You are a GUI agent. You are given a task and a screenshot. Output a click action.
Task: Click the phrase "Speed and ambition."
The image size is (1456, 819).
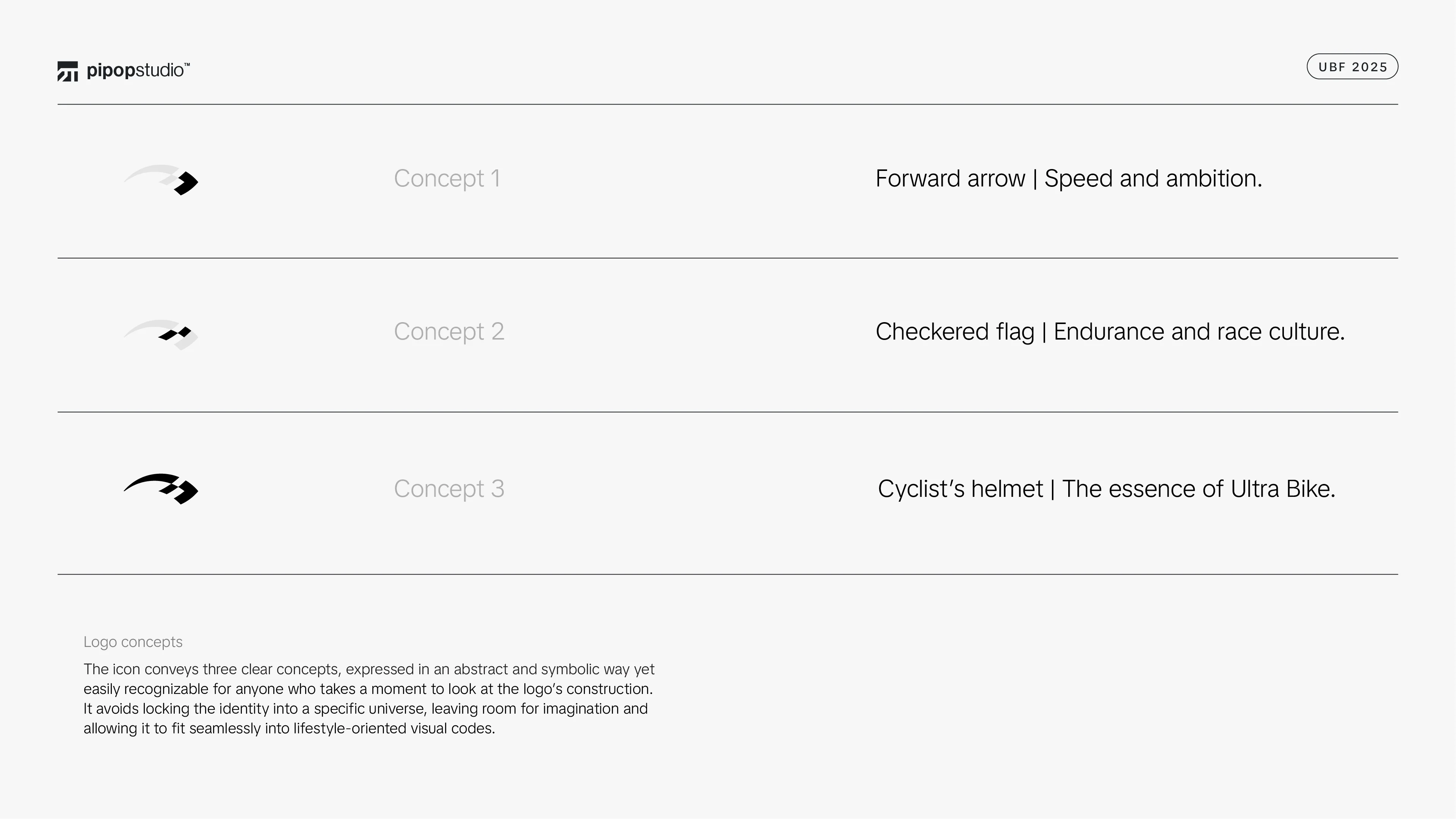pos(1152,179)
